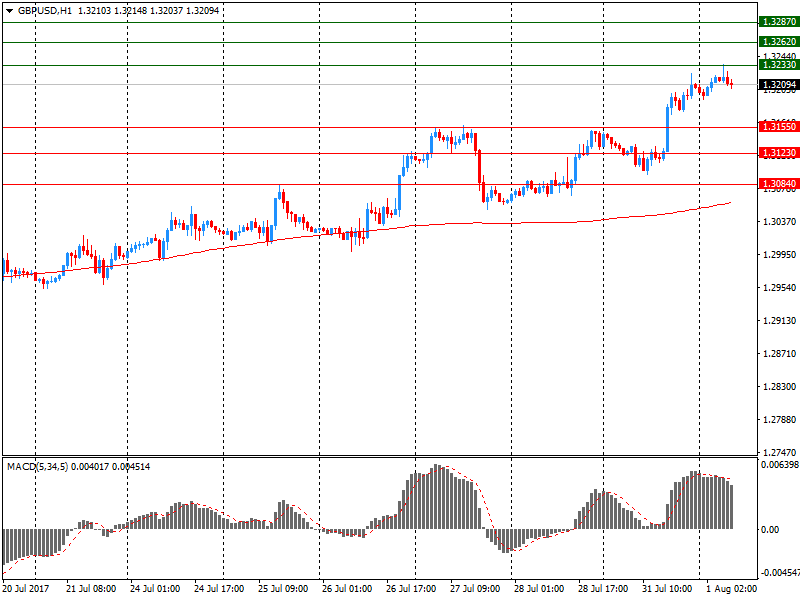Viewport: 800px width, 600px height.
Task: Click the MACD value 0.004017 in header
Action: pyautogui.click(x=90, y=466)
